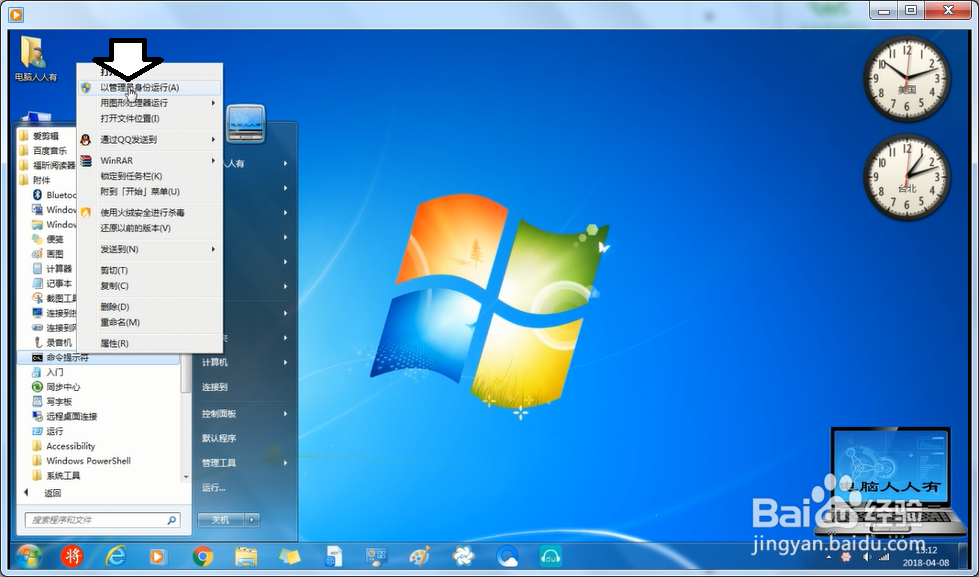Select the 命令提示符 entry in the Start menu

[x=99, y=358]
